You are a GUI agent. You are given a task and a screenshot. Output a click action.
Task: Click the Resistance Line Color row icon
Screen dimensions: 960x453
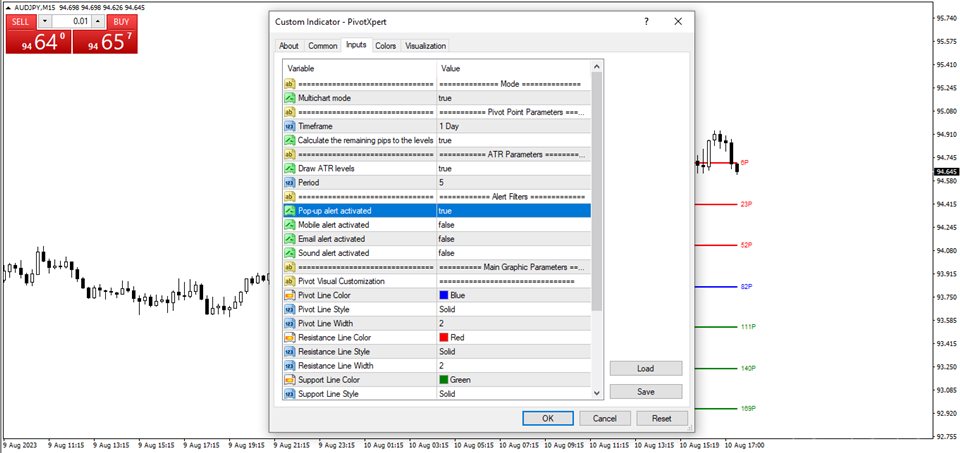tap(290, 337)
